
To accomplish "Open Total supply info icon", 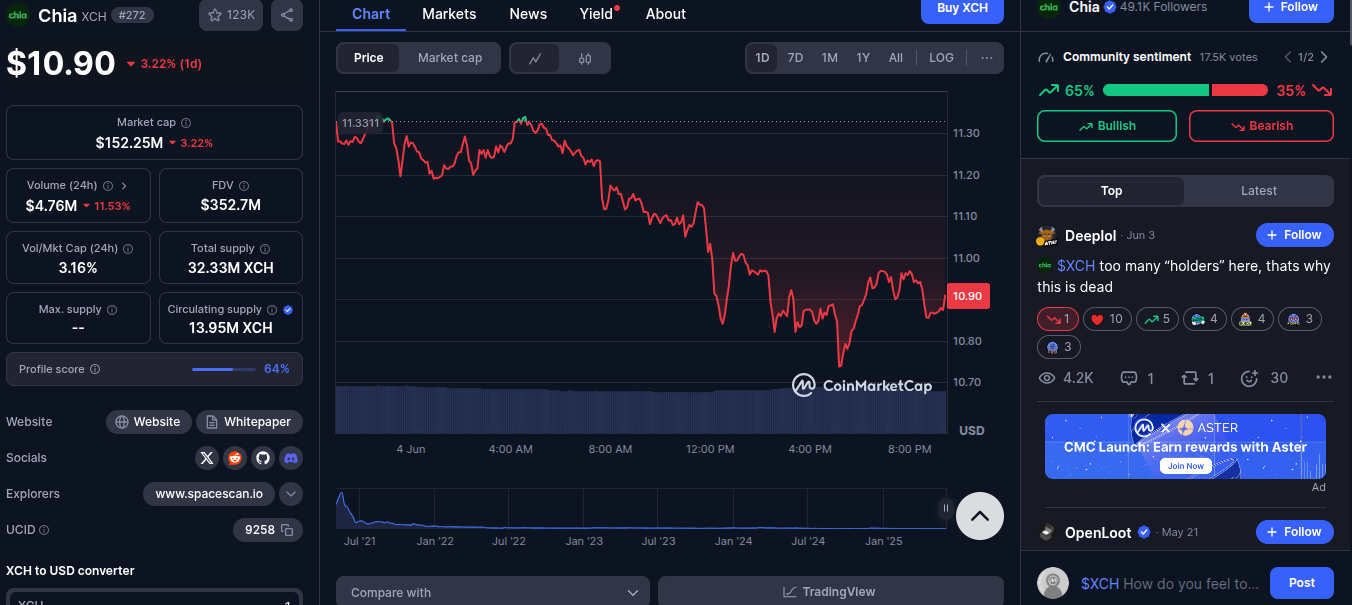I will click(265, 249).
